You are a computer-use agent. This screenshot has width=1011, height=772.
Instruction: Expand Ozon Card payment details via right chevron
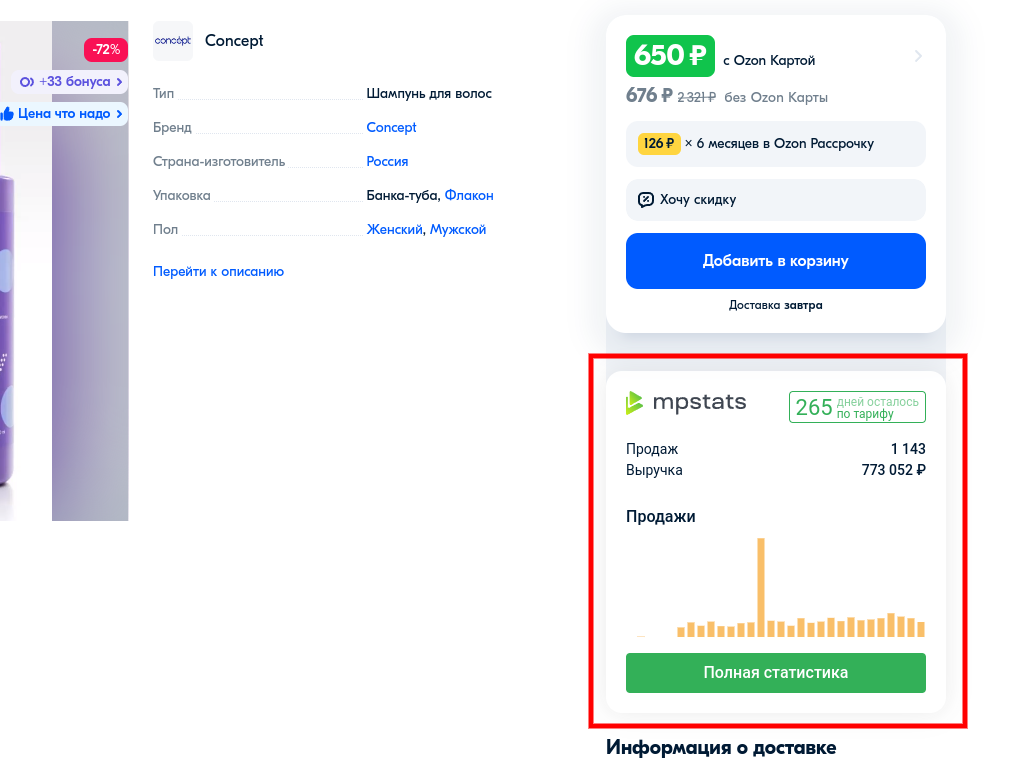pyautogui.click(x=917, y=56)
